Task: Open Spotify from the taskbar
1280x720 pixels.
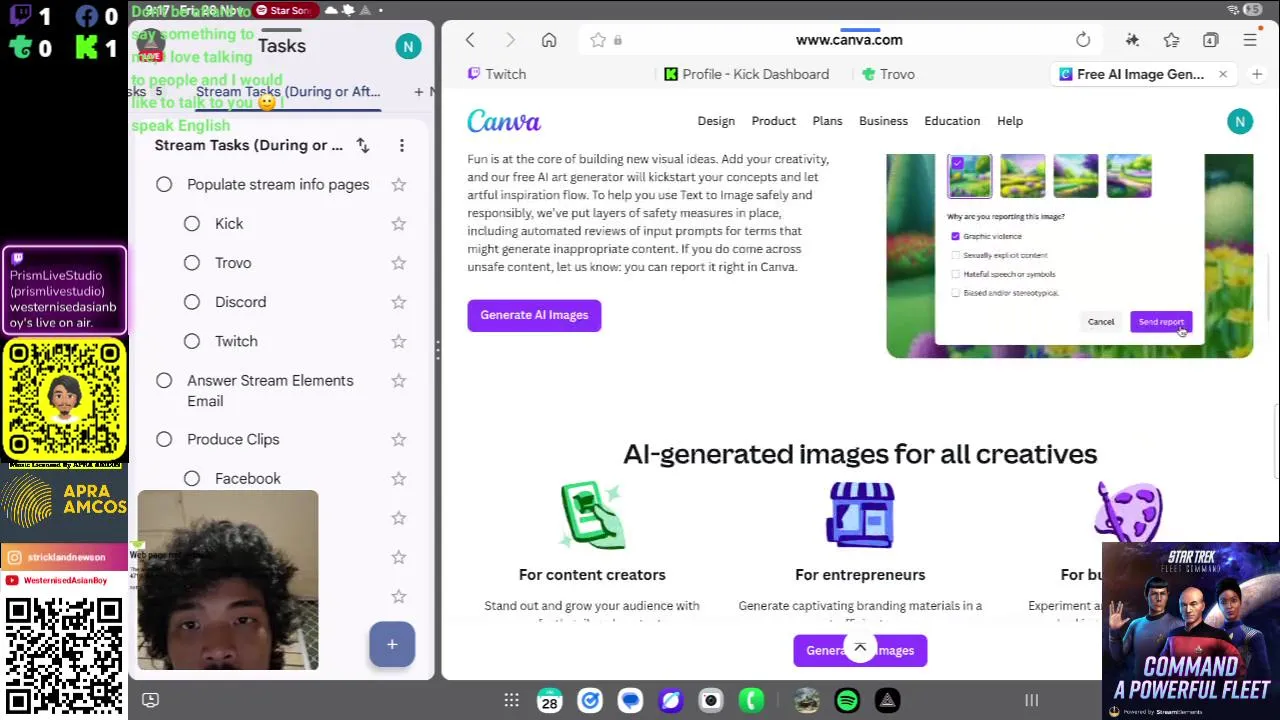Action: 847,701
